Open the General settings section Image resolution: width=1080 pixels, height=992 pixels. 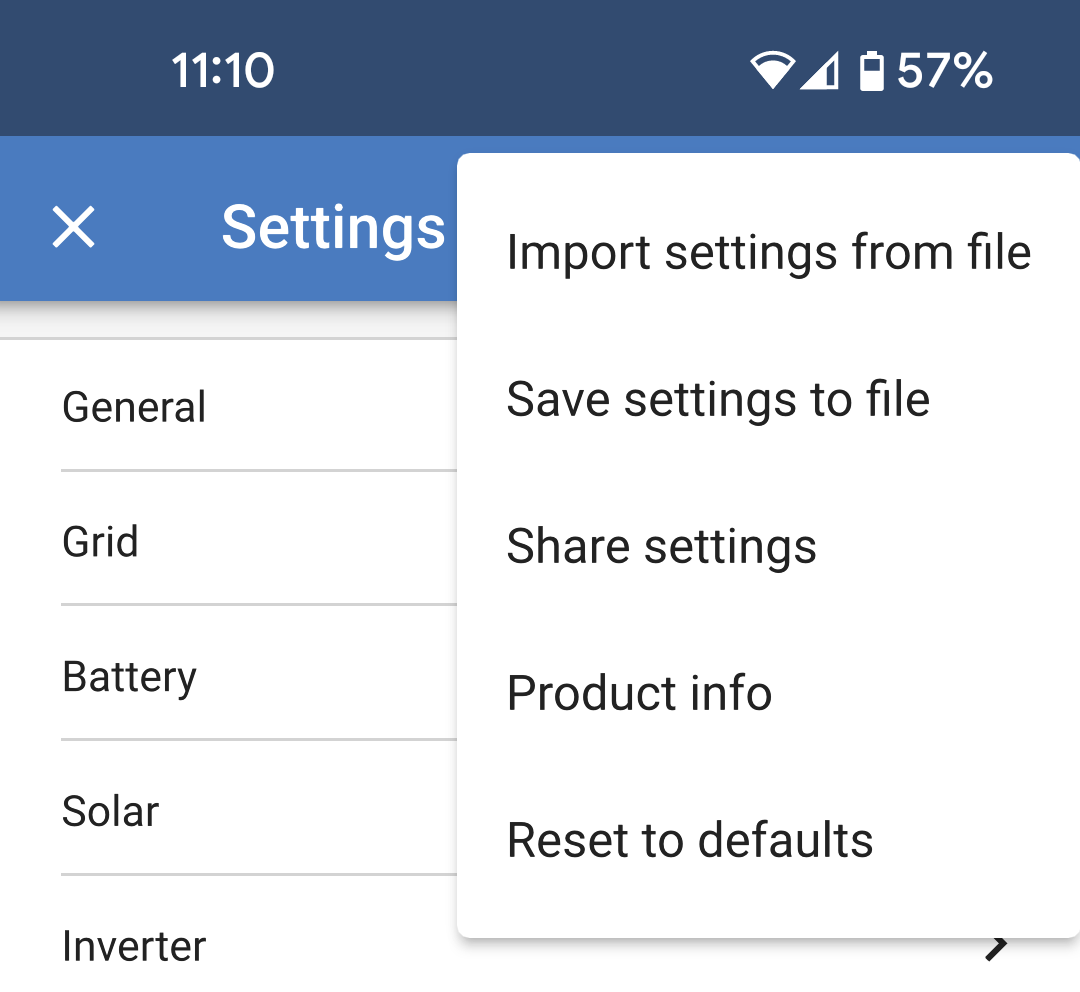pos(134,407)
